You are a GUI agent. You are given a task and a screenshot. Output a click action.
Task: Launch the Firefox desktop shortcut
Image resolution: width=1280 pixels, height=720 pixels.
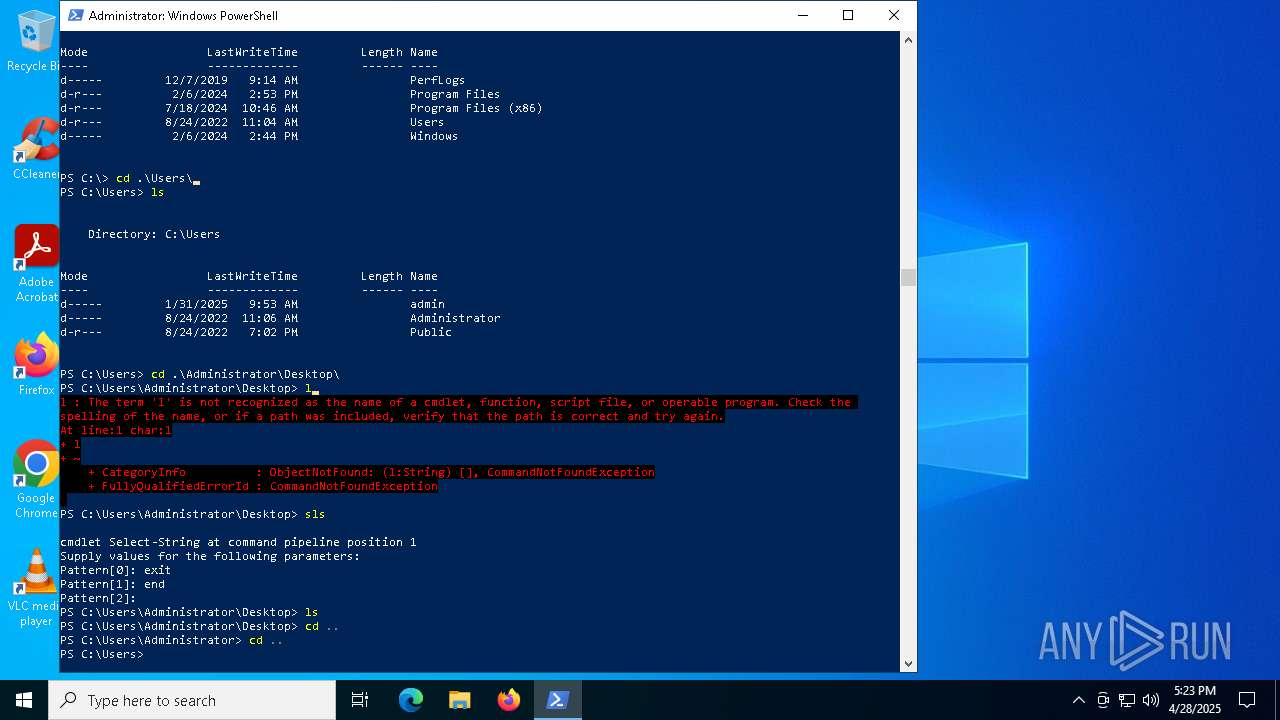tap(35, 365)
